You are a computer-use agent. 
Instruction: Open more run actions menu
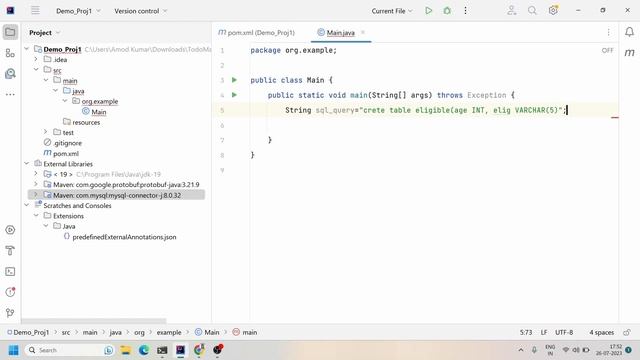click(465, 11)
